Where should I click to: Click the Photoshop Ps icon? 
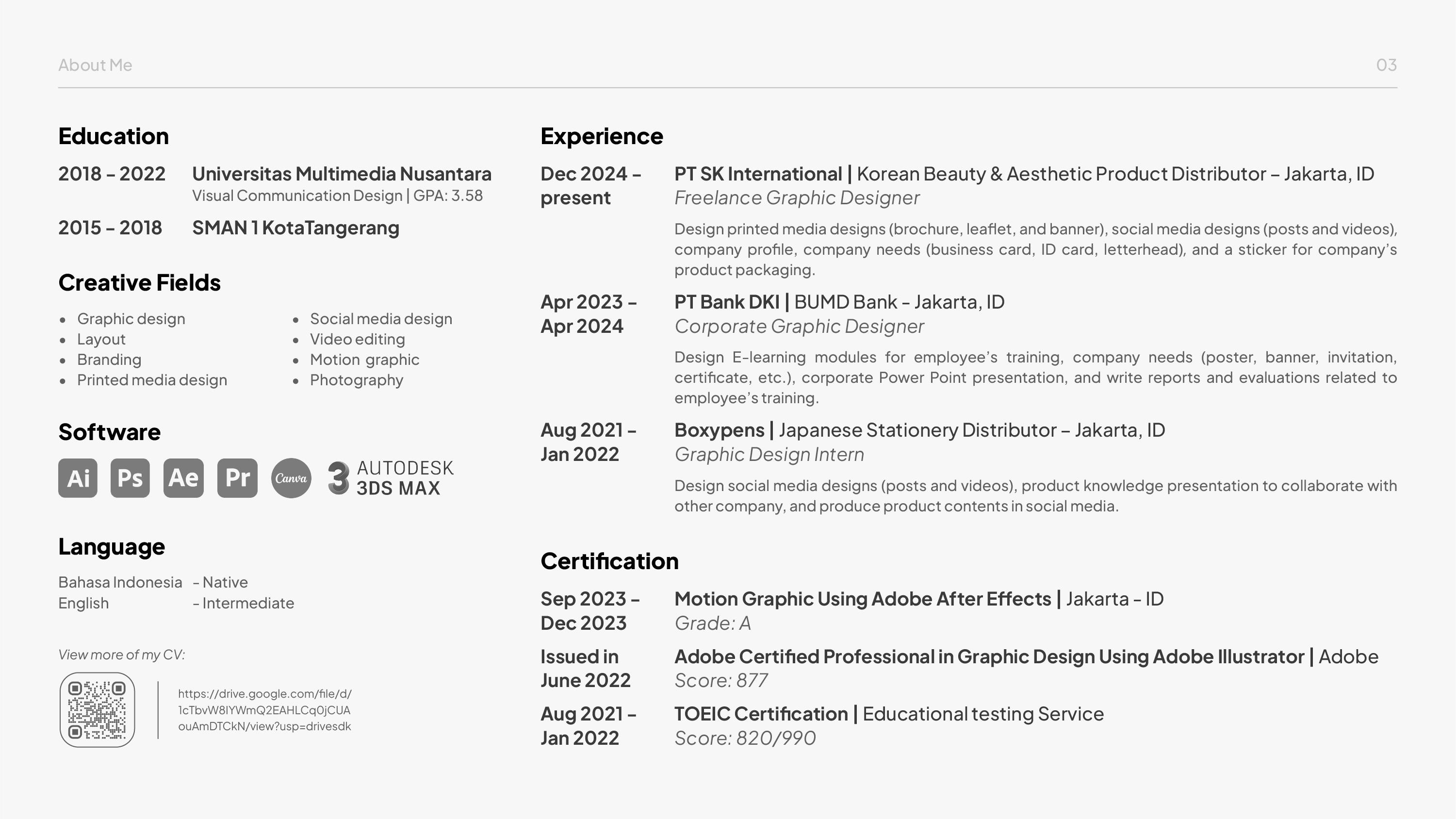(x=130, y=478)
